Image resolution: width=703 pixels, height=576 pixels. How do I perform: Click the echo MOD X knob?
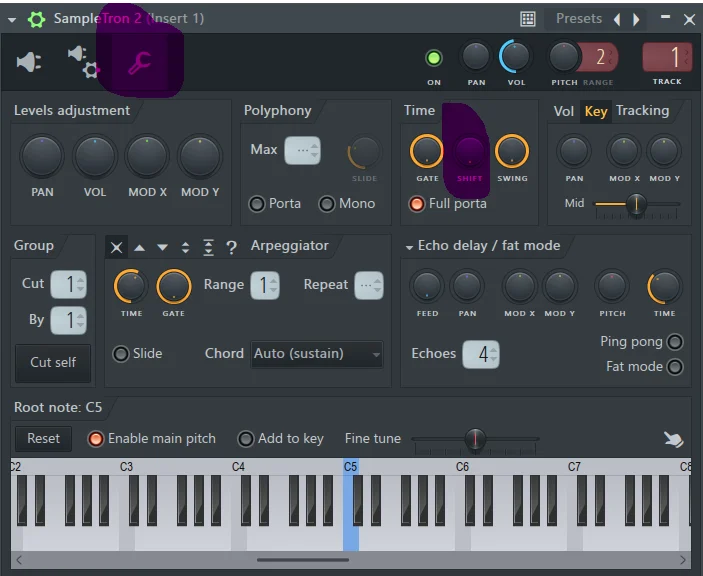pyautogui.click(x=519, y=286)
